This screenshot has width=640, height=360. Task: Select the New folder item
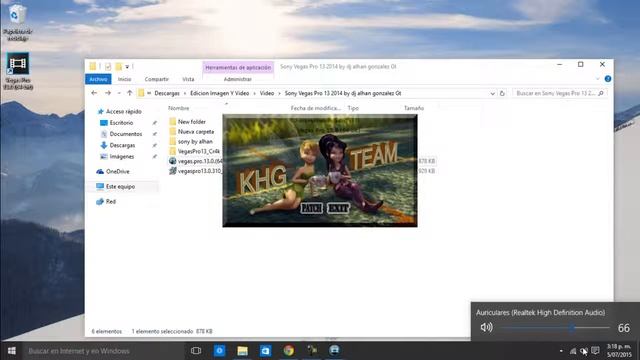click(x=187, y=122)
